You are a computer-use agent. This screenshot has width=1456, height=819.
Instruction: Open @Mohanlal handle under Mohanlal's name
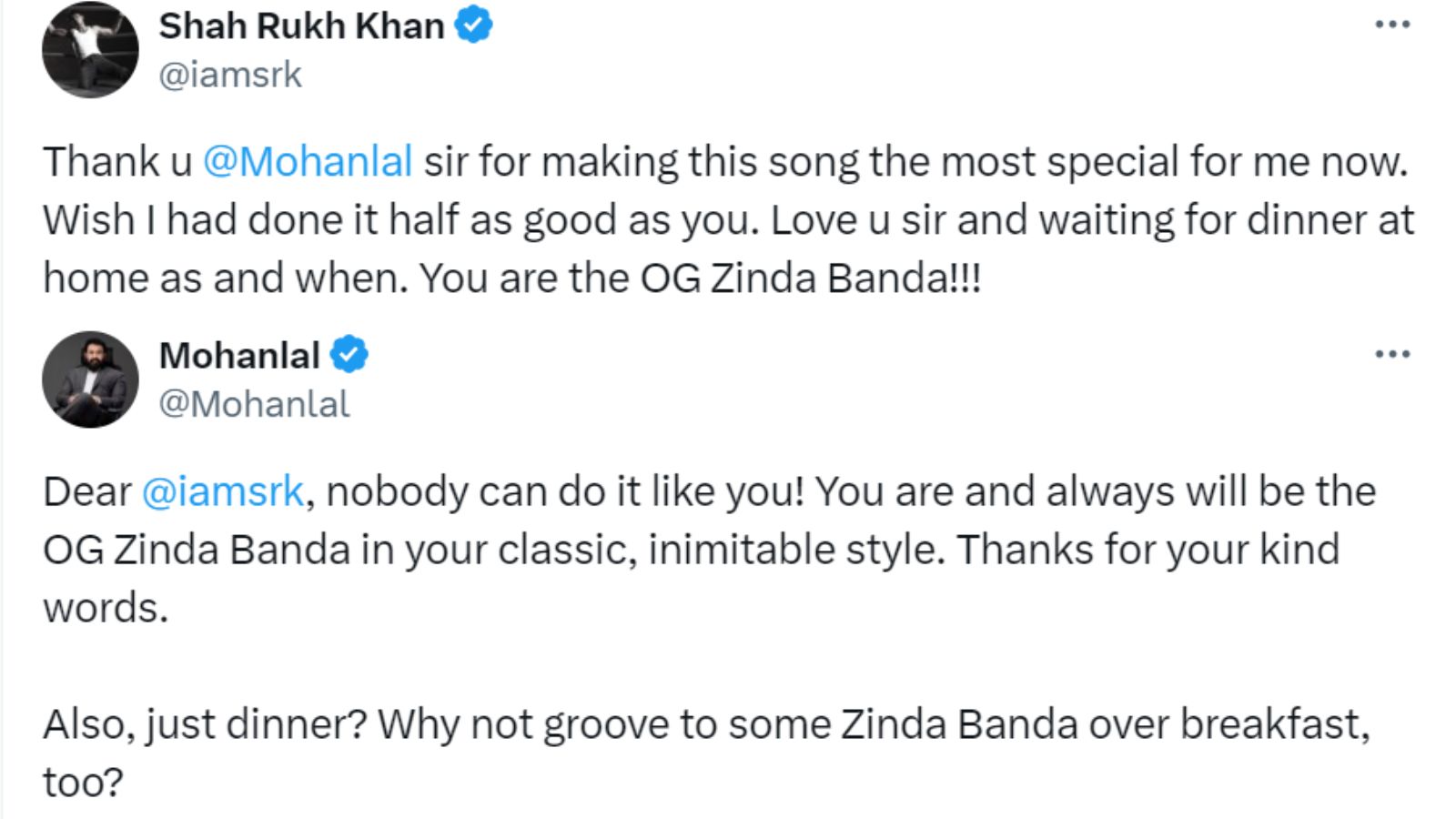click(254, 404)
